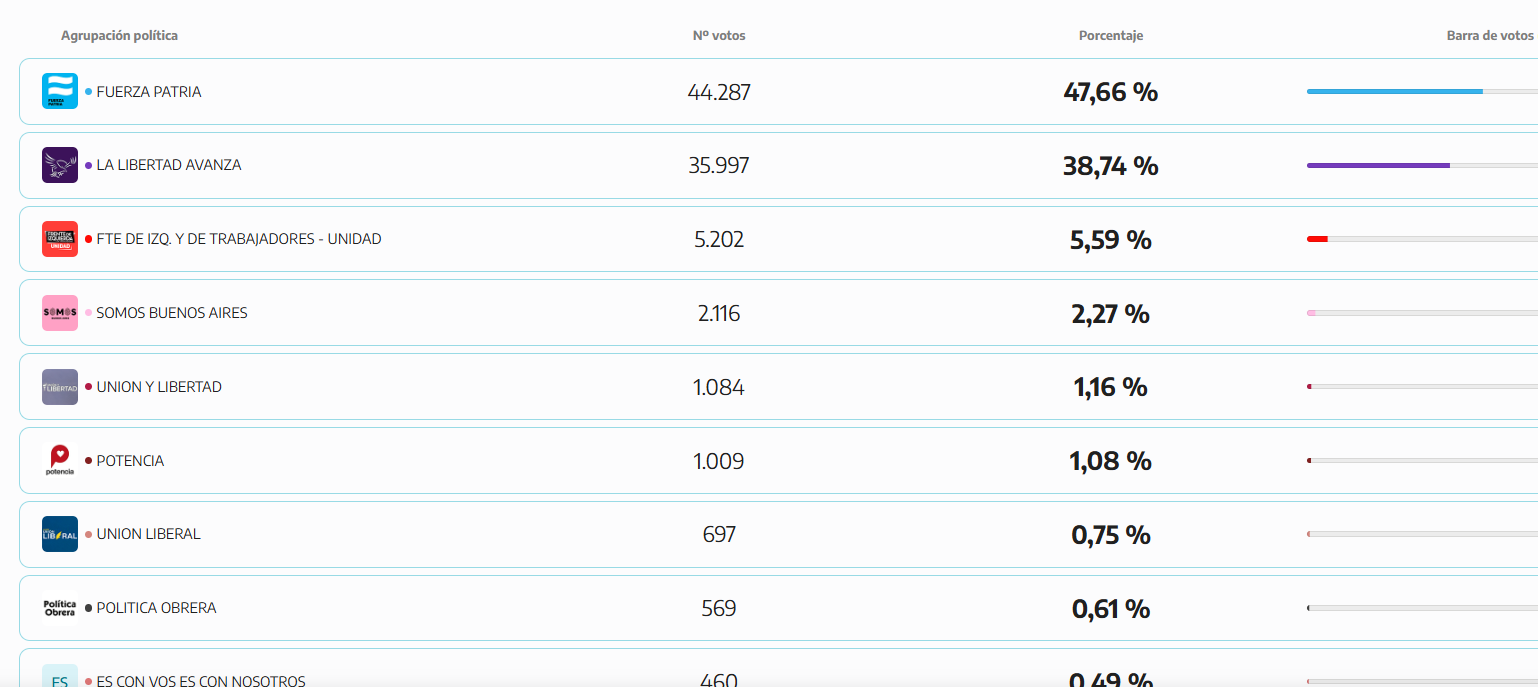Click La Libertad Avanza eagle logo
Image resolution: width=1538 pixels, height=687 pixels.
point(60,165)
